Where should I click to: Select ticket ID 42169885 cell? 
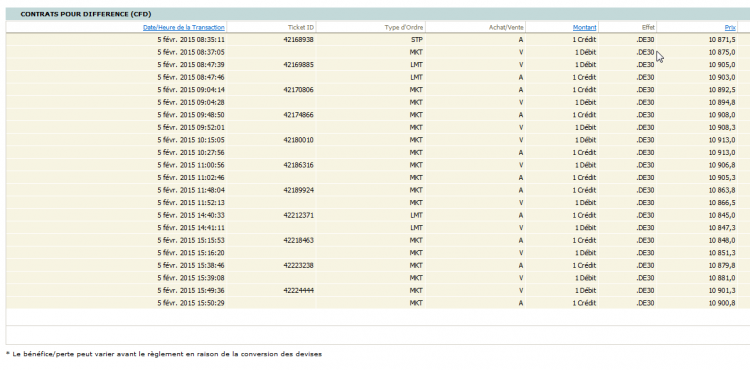click(x=298, y=65)
